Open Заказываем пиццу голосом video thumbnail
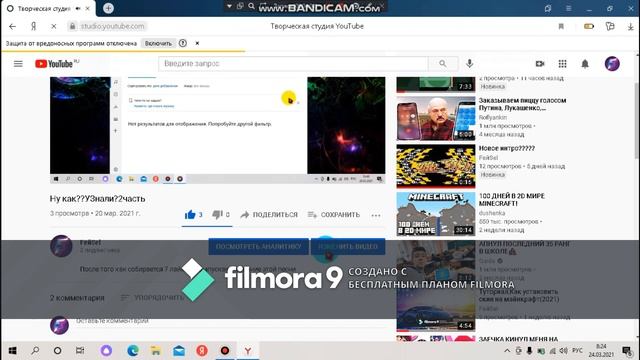This screenshot has height=360, width=640. tap(436, 118)
